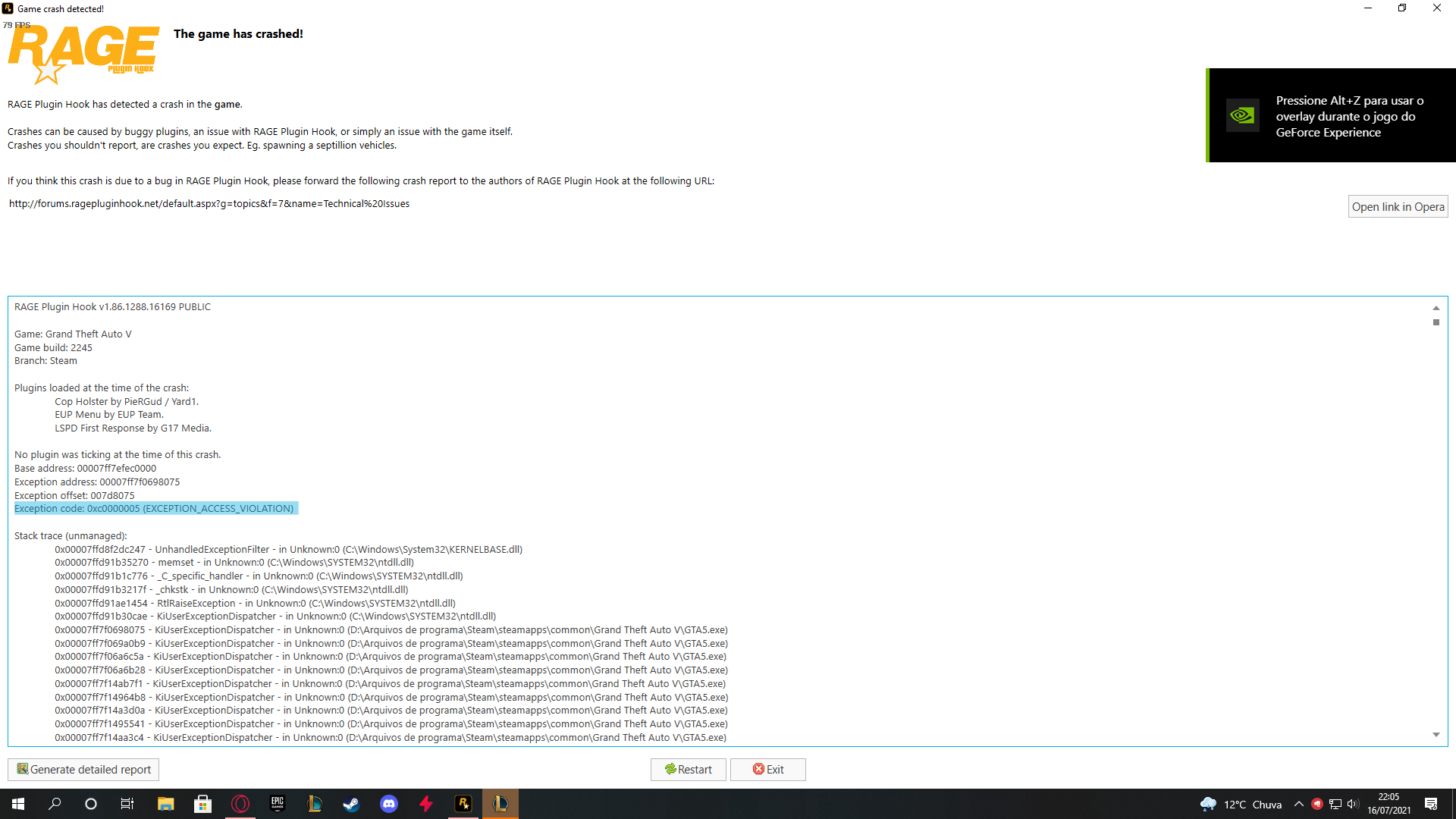Open the Windows notification center
Image resolution: width=1456 pixels, height=819 pixels.
click(x=1431, y=804)
